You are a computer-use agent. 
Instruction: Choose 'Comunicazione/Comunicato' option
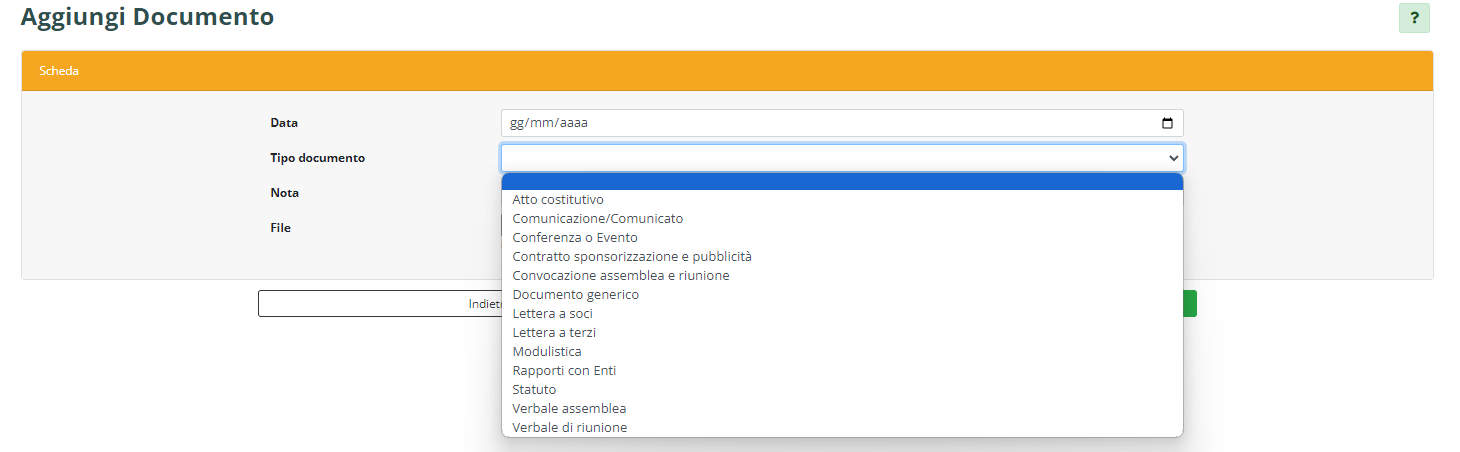(x=597, y=219)
